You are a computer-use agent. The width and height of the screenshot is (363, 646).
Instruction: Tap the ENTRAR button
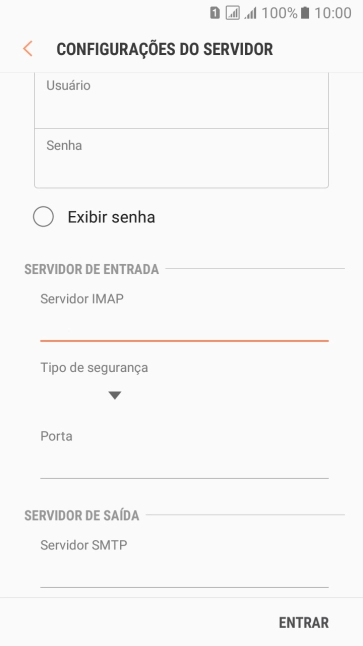[x=304, y=623]
